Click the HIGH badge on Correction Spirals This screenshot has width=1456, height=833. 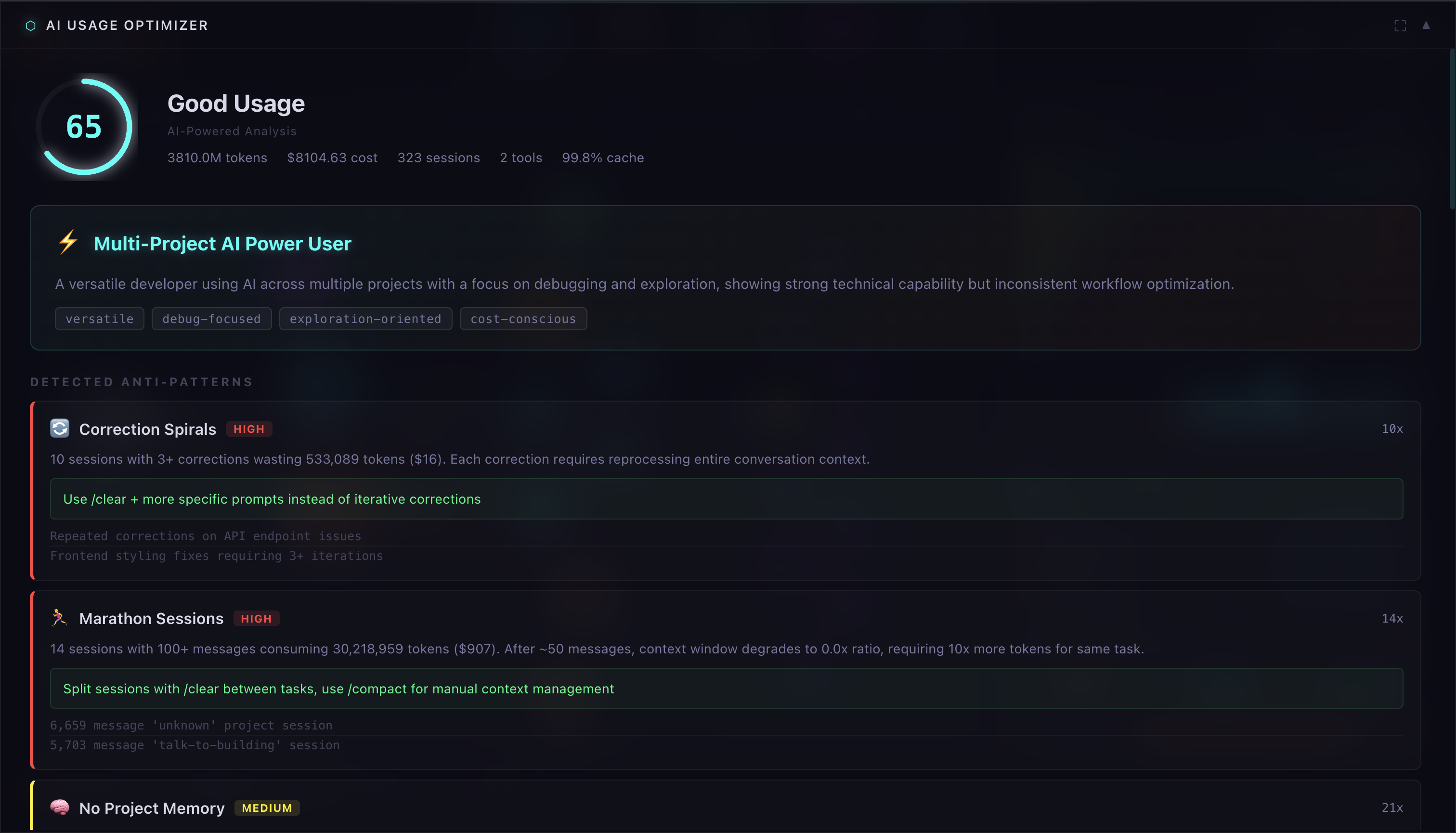(249, 429)
